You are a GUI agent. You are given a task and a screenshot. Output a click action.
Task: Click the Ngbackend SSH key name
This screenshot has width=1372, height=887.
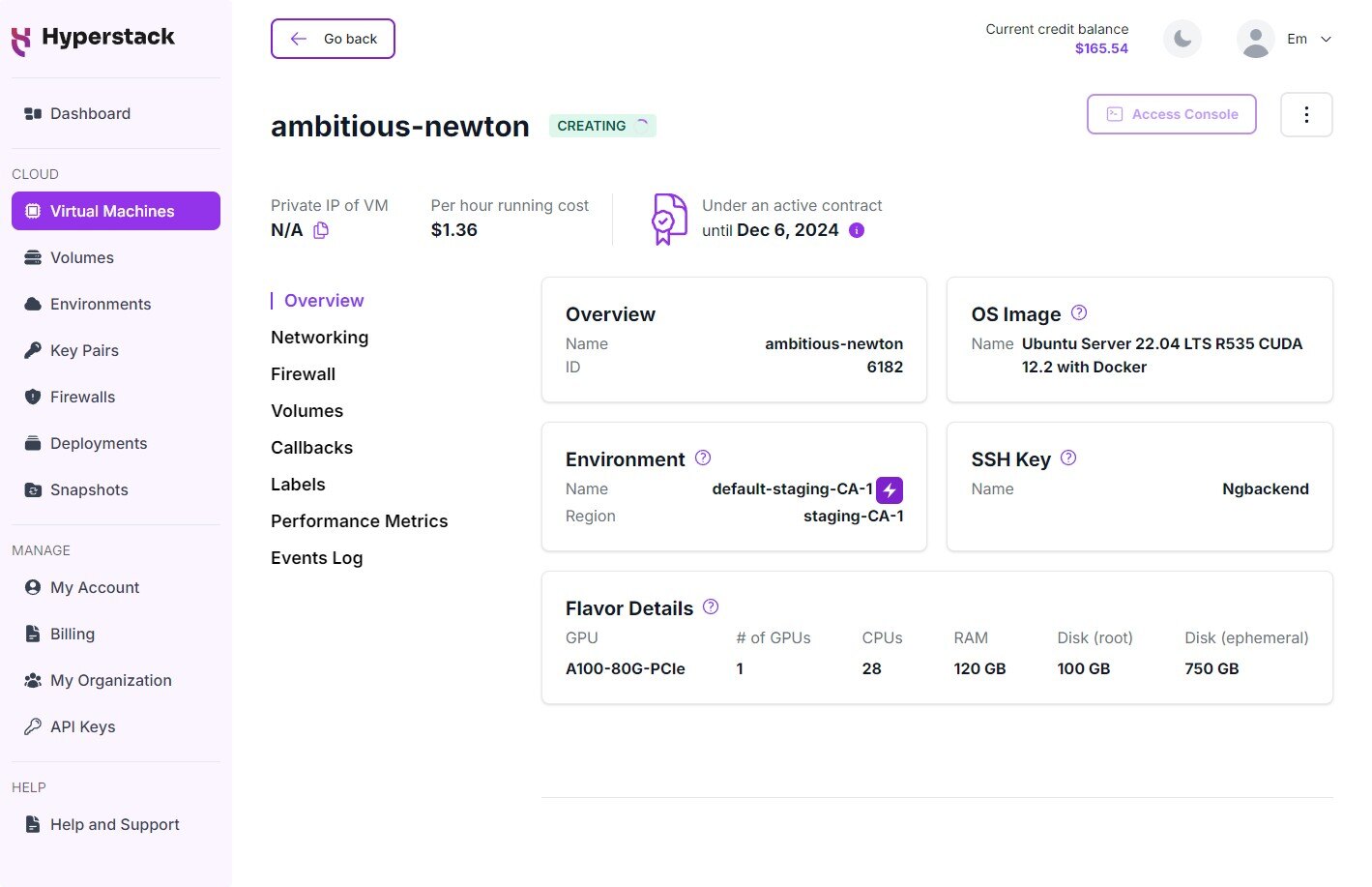(x=1266, y=489)
